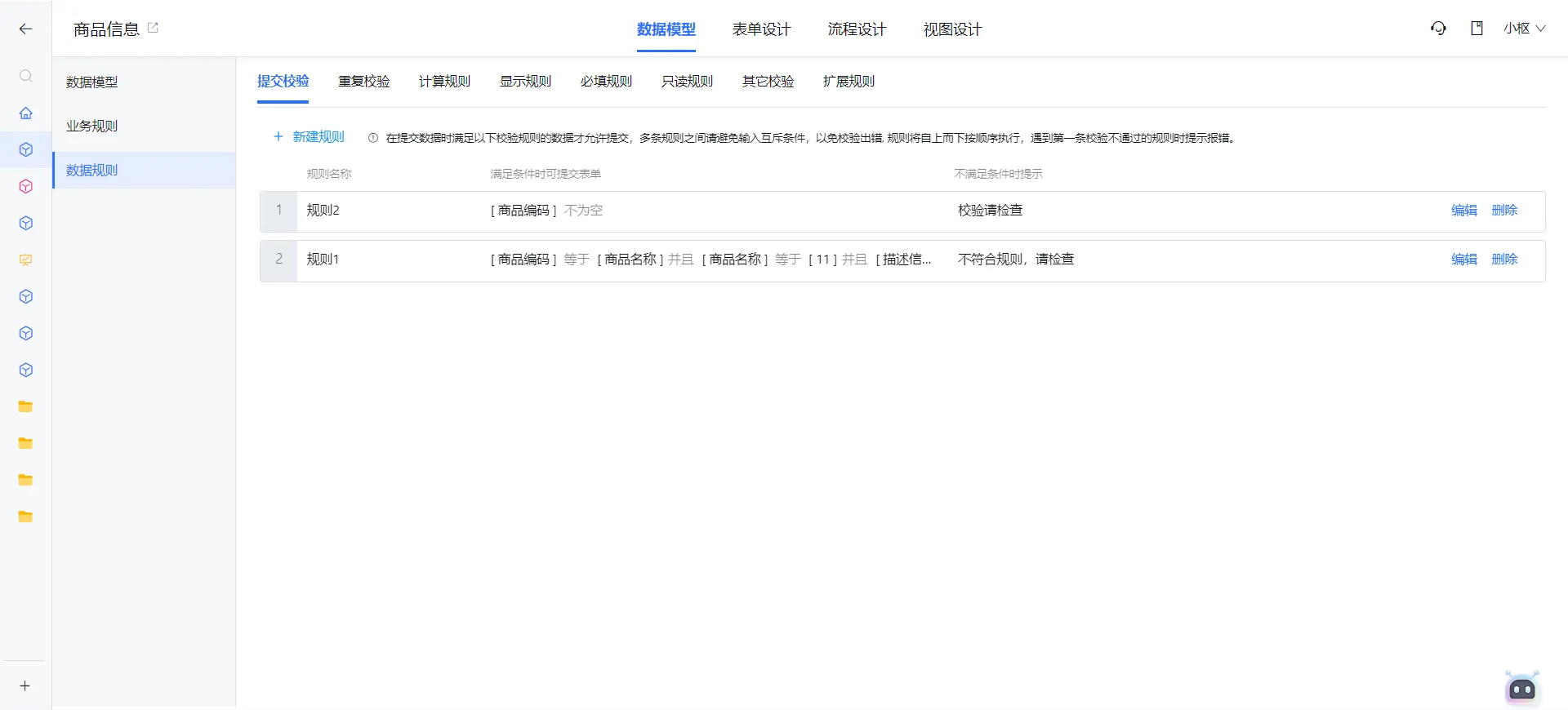Add new item with bottom plus icon
The height and width of the screenshot is (710, 1568).
24,686
